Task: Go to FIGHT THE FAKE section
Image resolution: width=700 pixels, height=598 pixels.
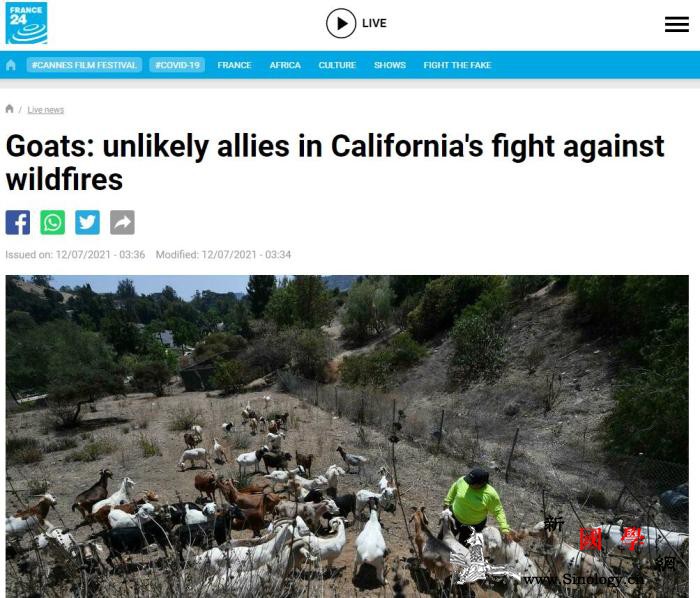Action: tap(457, 65)
